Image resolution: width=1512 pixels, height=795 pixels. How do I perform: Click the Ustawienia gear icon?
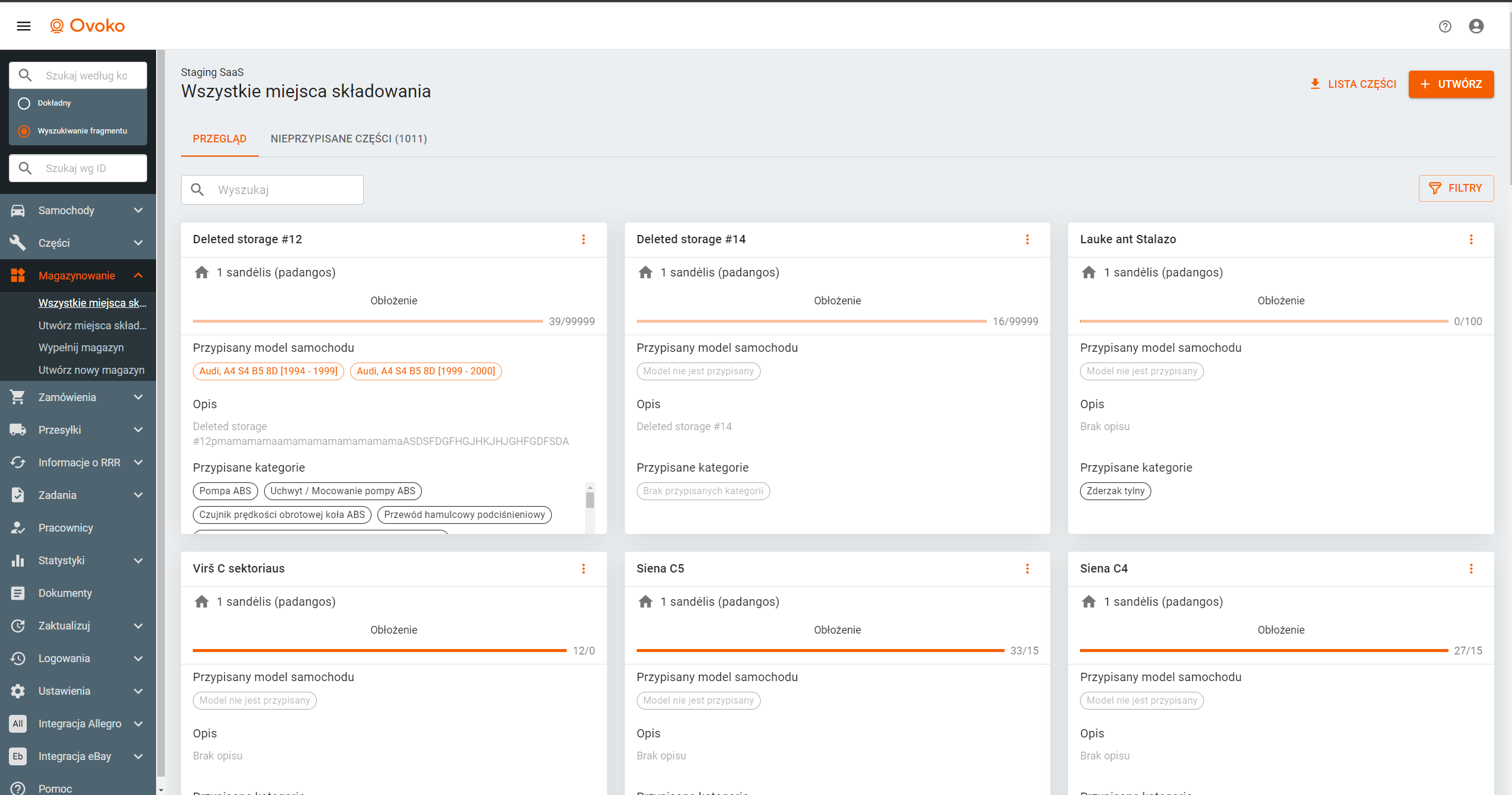18,691
